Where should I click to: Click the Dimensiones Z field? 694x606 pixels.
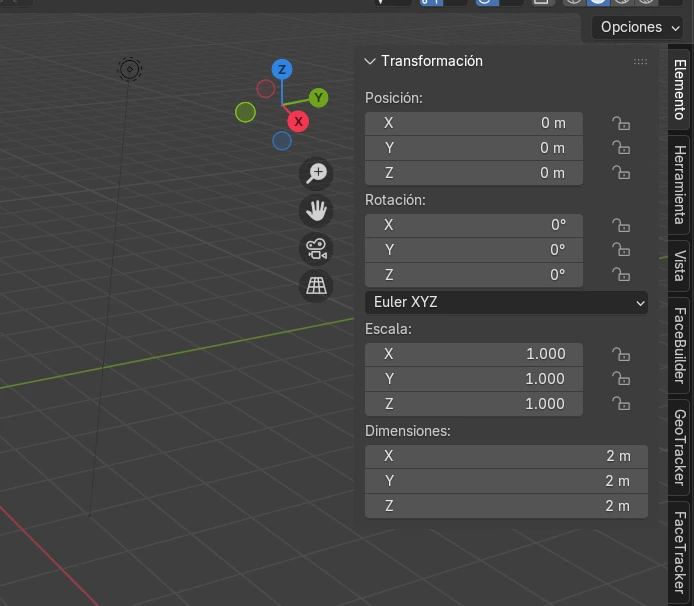point(507,506)
